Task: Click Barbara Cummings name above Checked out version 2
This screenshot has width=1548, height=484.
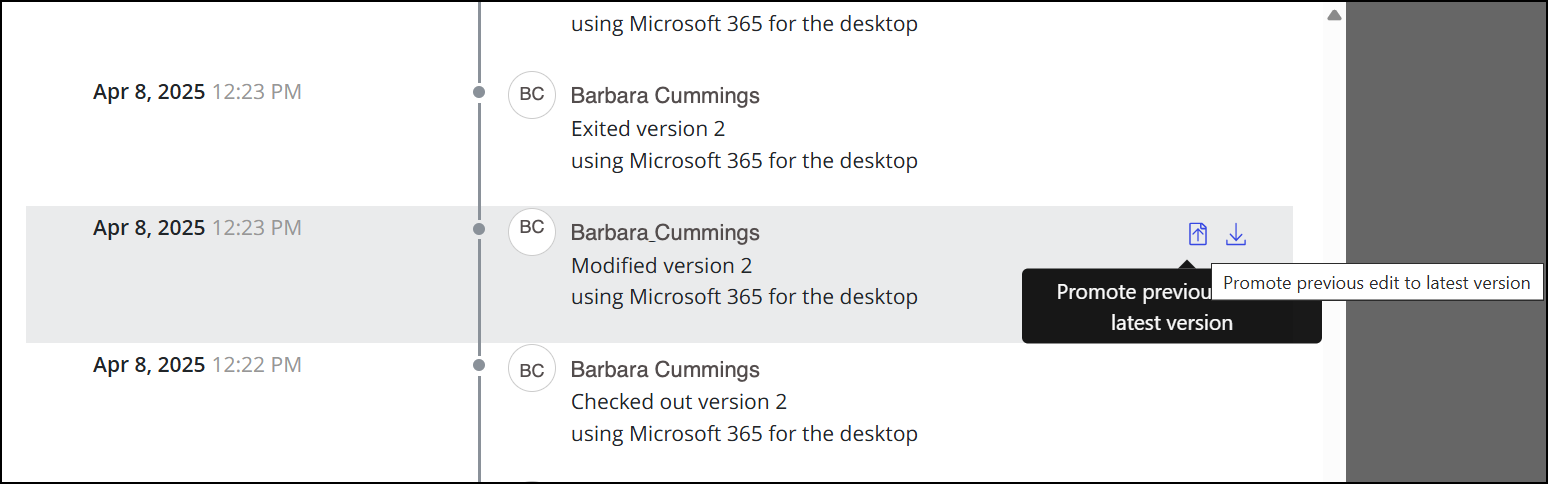Action: [665, 370]
